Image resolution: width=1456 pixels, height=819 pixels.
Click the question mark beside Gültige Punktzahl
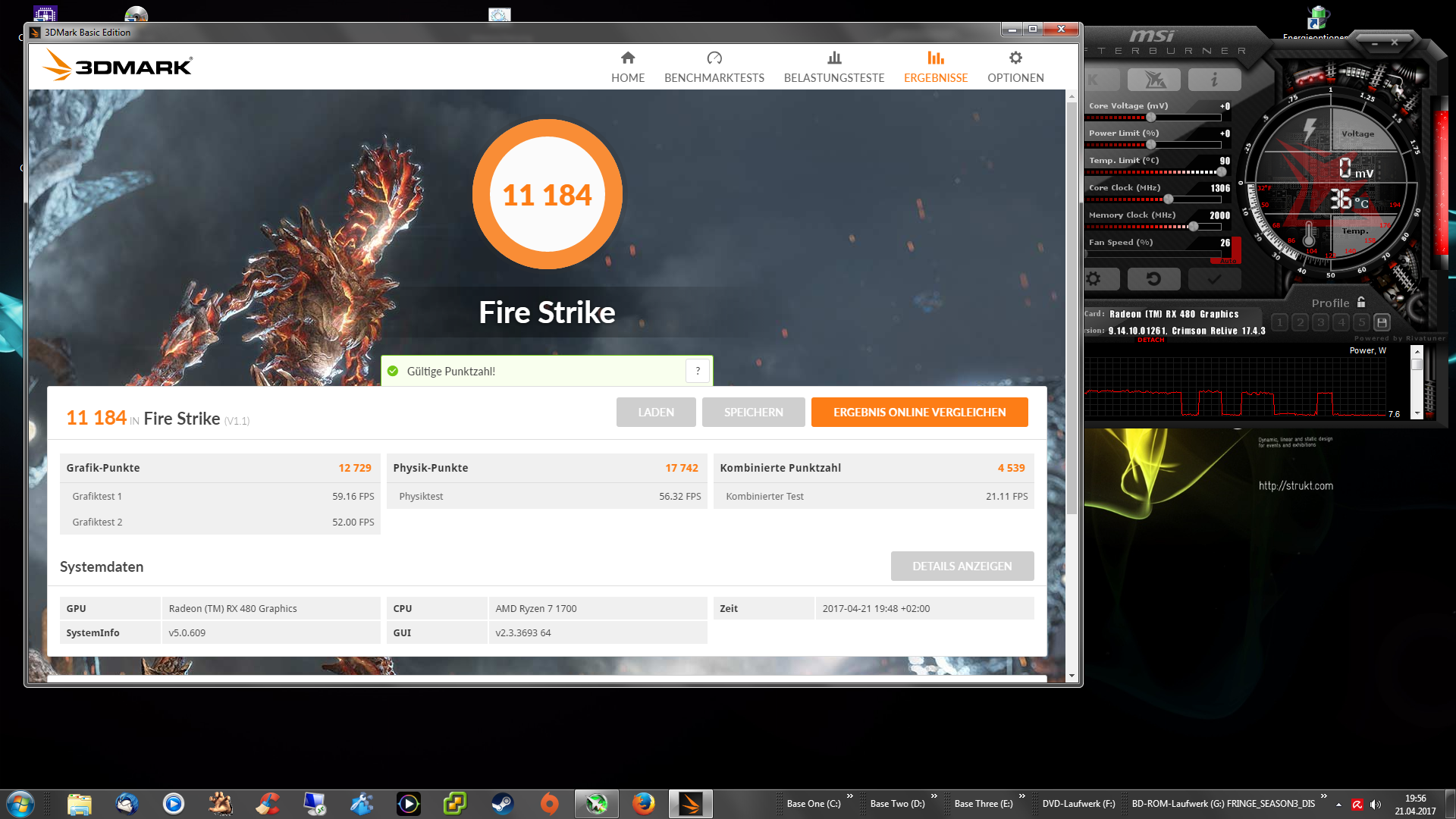tap(698, 371)
